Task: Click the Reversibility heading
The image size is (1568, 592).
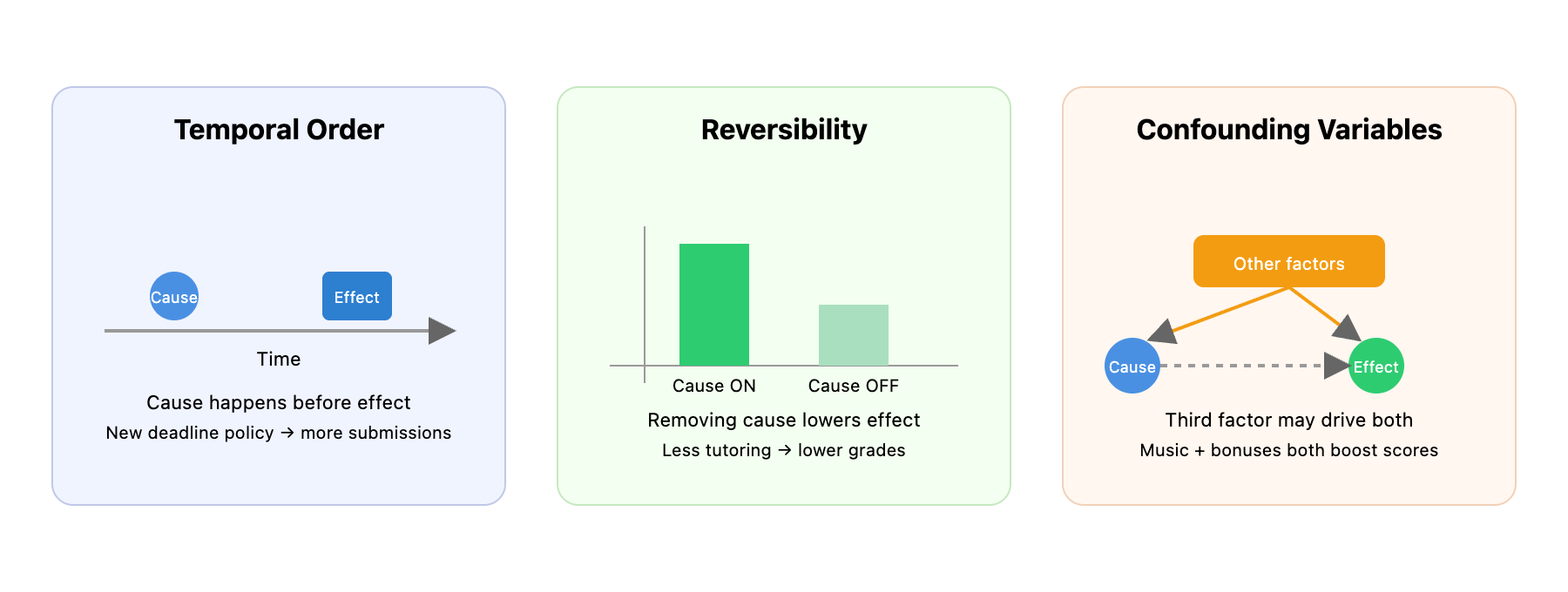Action: [784, 130]
